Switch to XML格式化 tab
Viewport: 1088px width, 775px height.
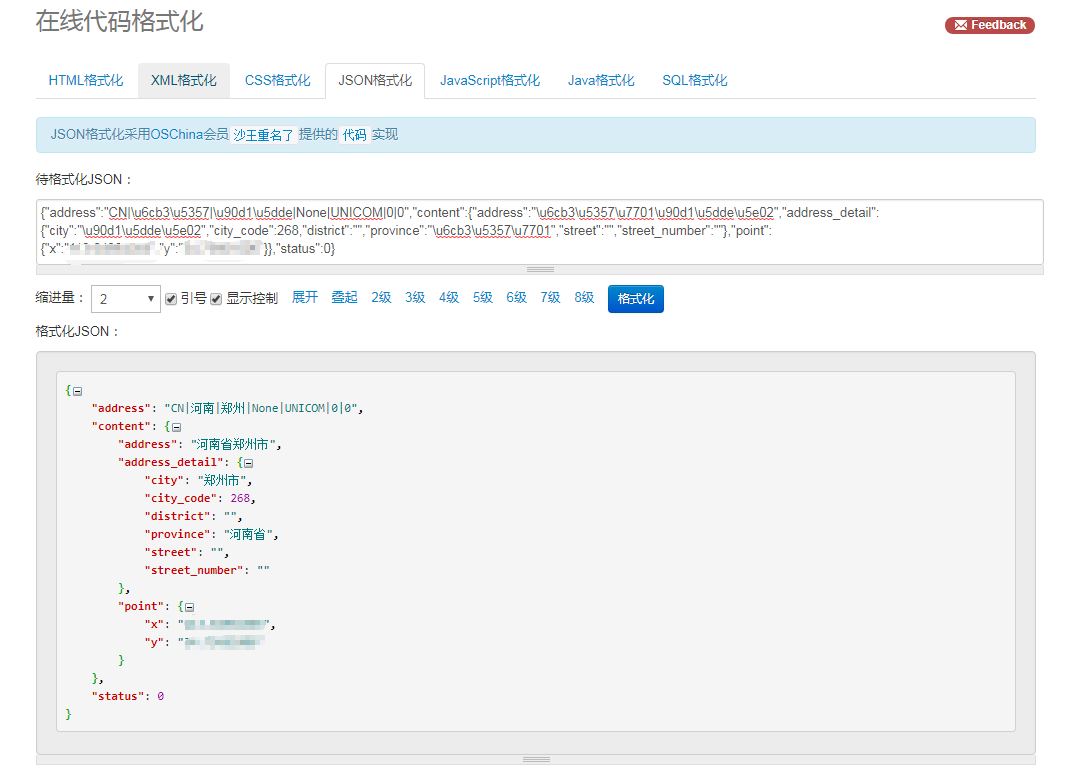click(x=184, y=80)
